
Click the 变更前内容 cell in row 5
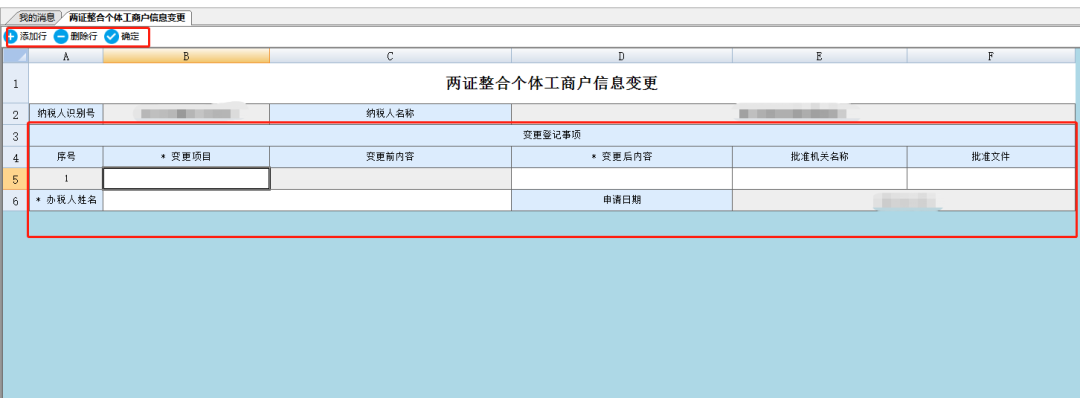[390, 178]
